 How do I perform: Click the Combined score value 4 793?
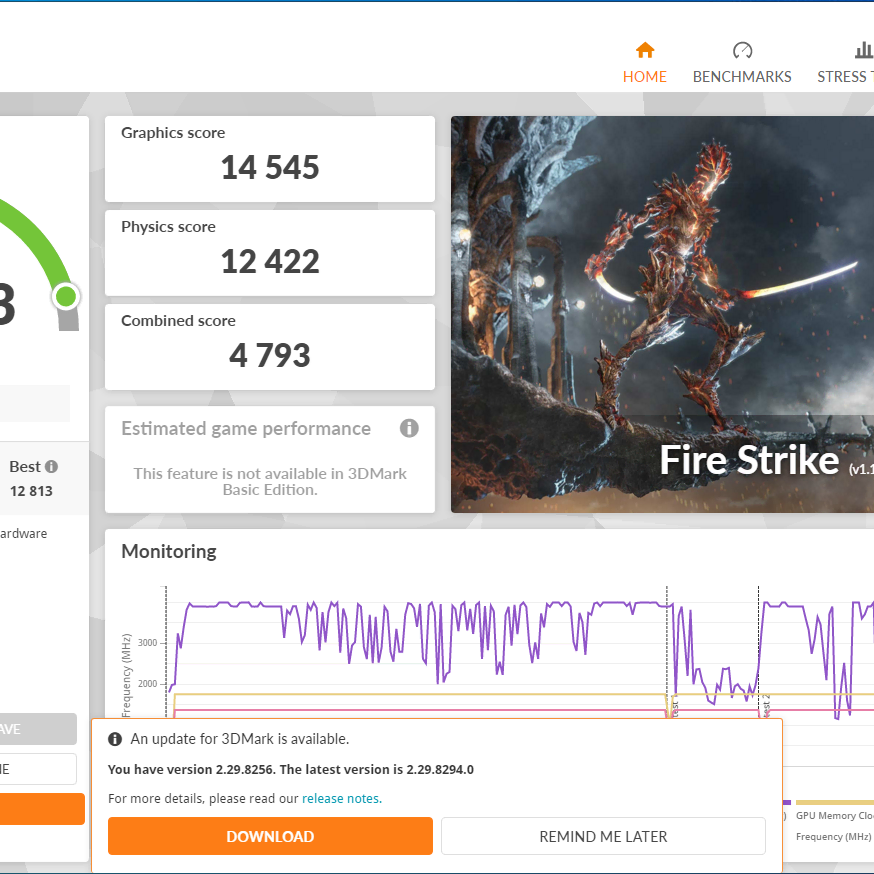point(270,355)
